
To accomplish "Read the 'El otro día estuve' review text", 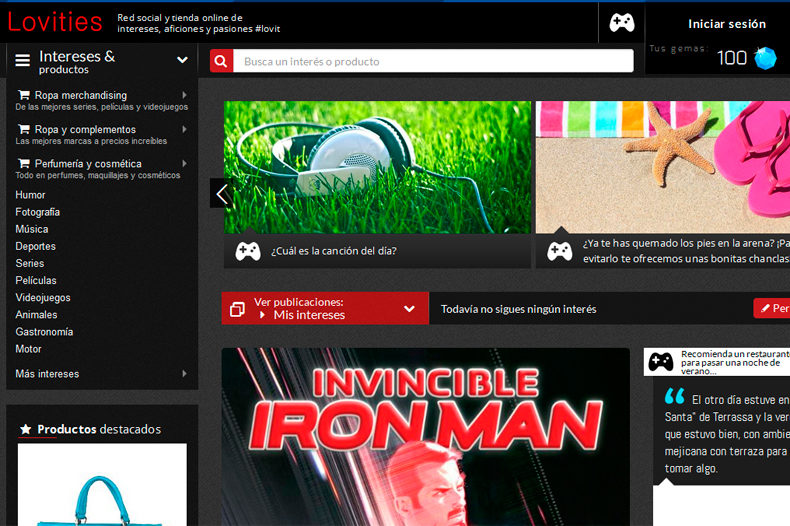I will click(727, 434).
